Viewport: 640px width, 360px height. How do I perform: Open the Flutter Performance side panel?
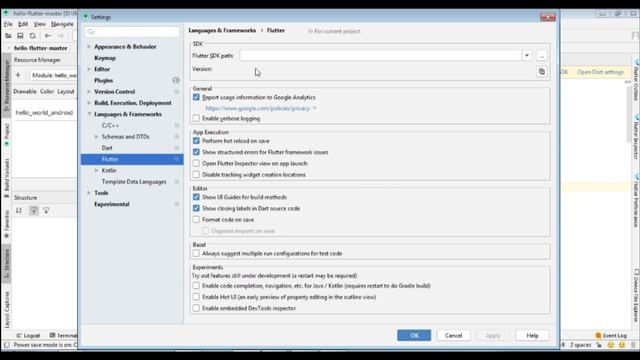(636, 201)
